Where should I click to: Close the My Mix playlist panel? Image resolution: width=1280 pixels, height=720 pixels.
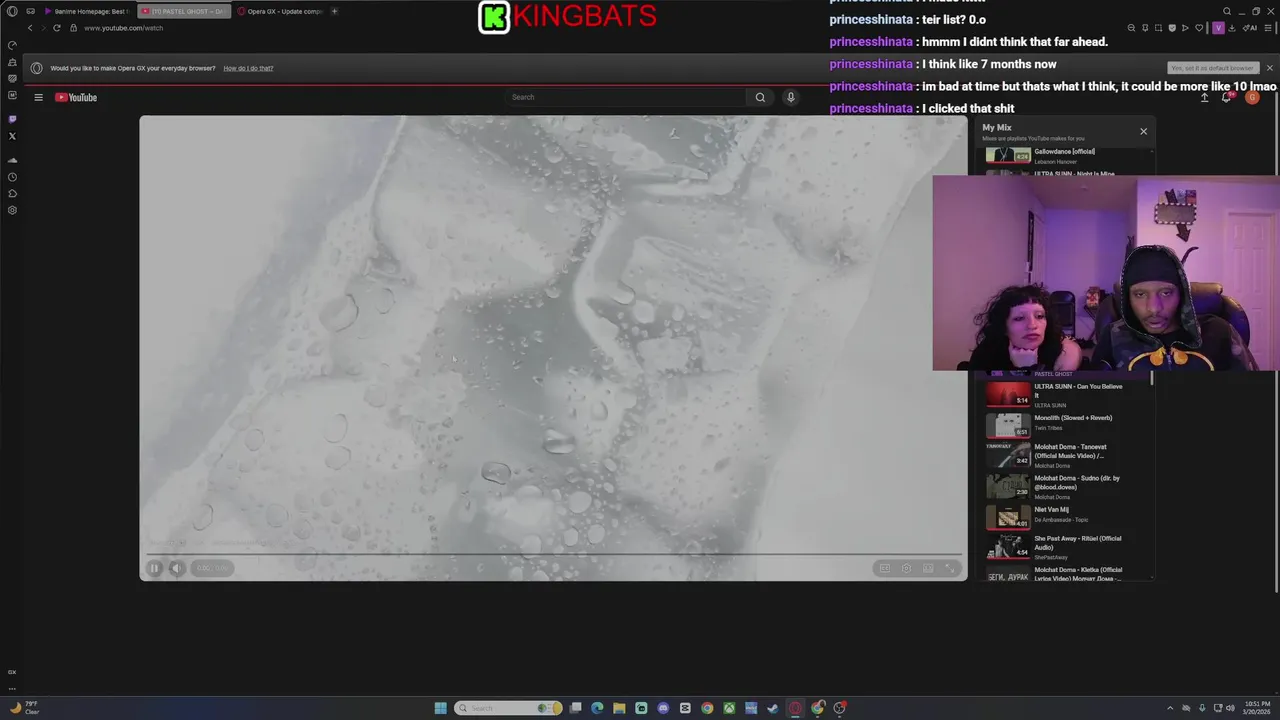pyautogui.click(x=1144, y=131)
